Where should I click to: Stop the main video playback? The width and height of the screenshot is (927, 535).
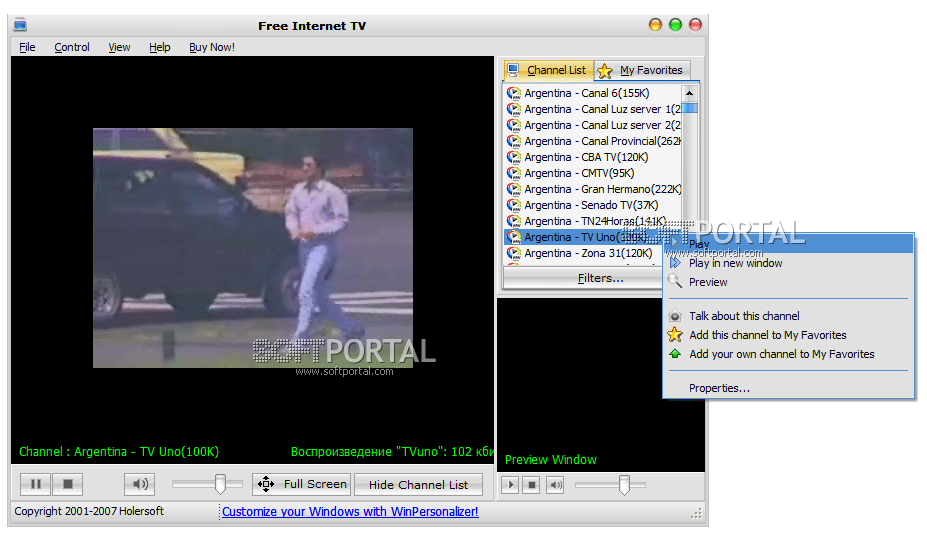67,484
